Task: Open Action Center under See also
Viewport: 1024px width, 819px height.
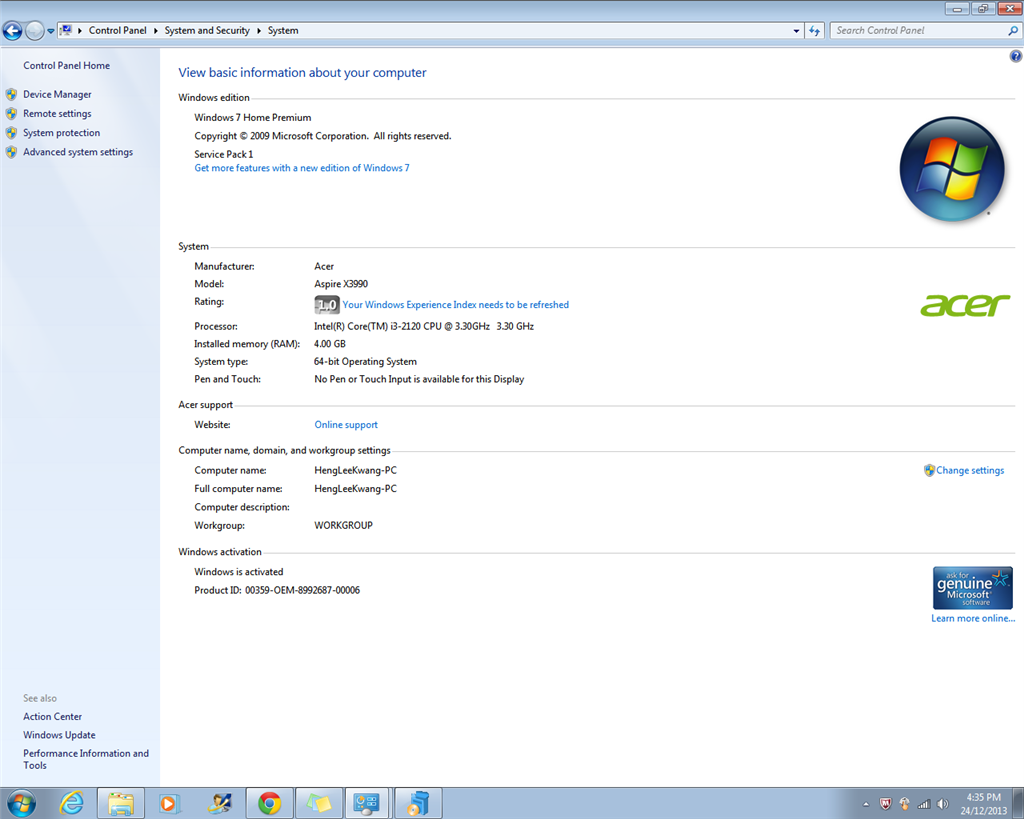Action: [52, 716]
